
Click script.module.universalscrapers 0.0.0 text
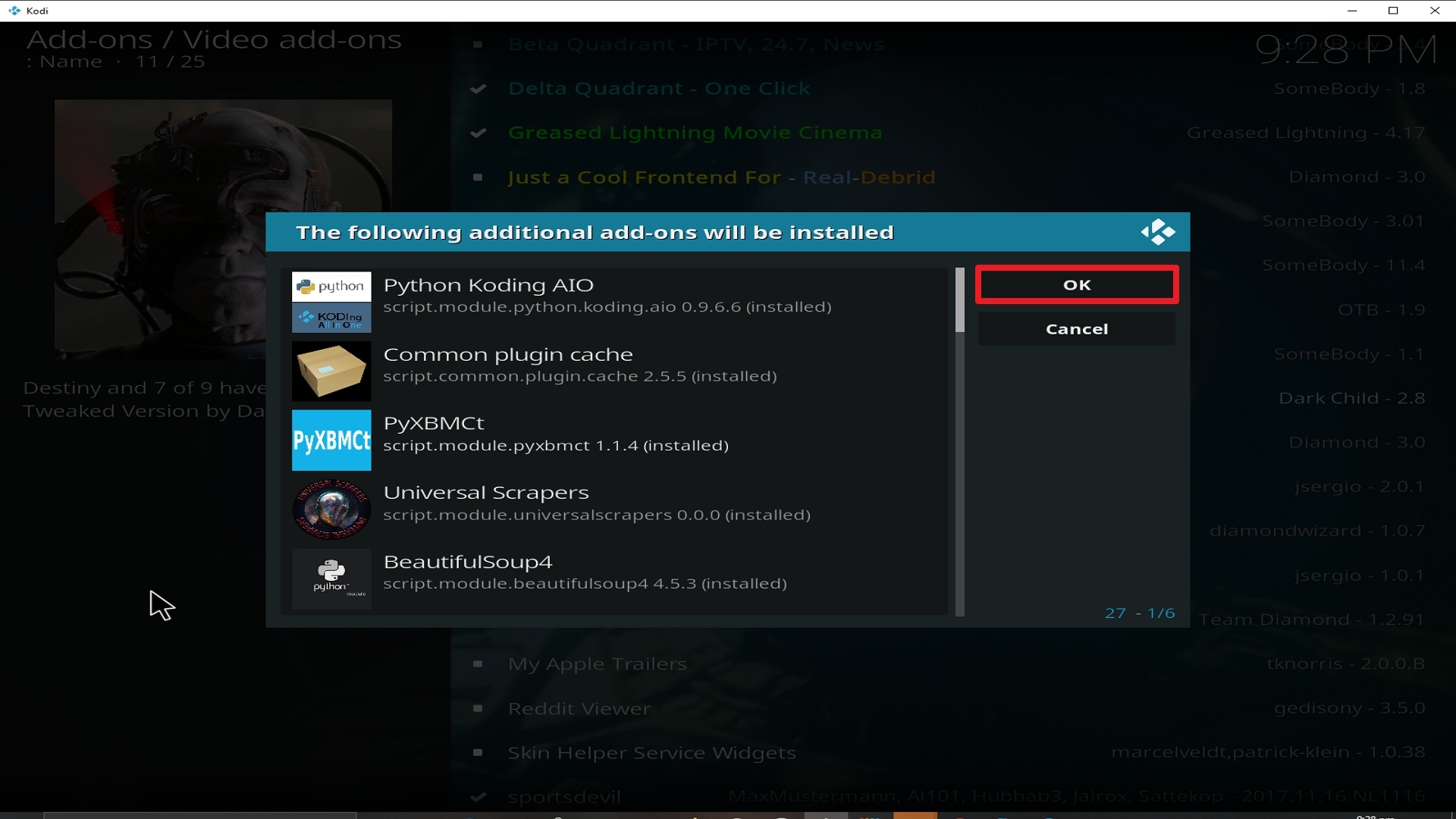pos(597,515)
